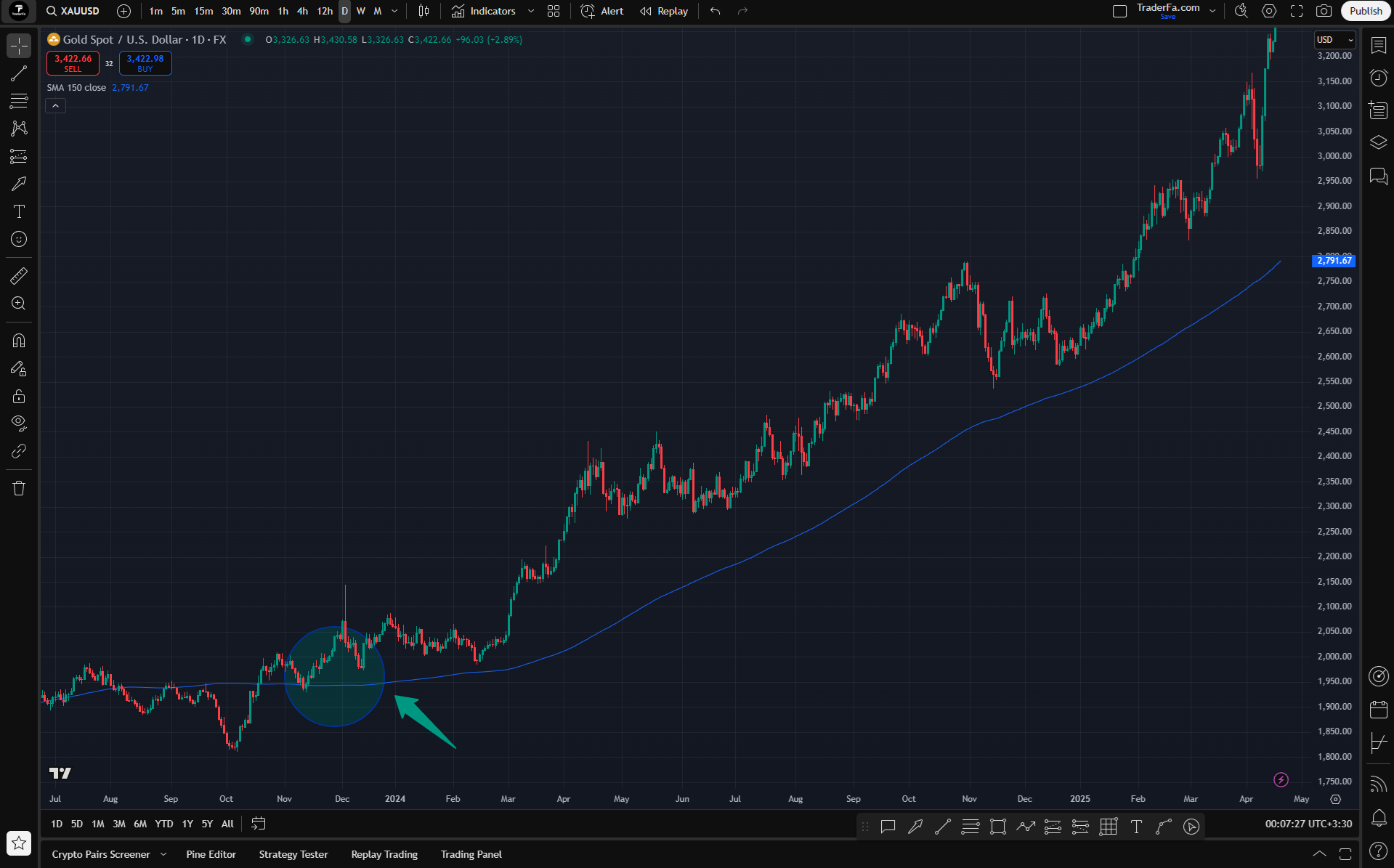The width and height of the screenshot is (1394, 868).
Task: Add a symbol to compare
Action: pyautogui.click(x=124, y=11)
